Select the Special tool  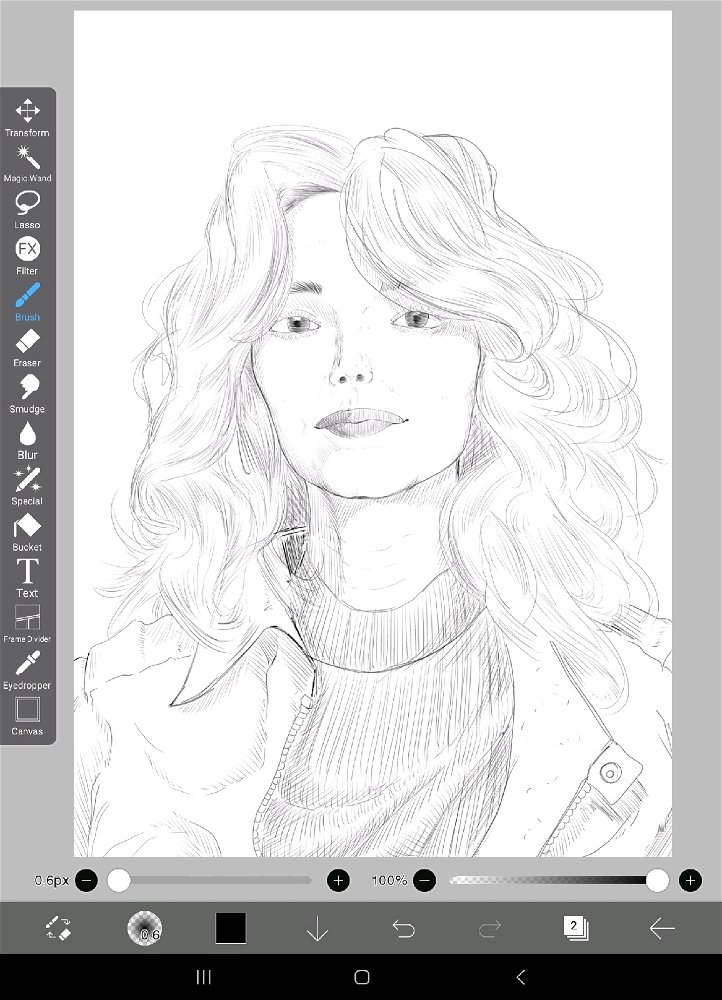point(27,487)
